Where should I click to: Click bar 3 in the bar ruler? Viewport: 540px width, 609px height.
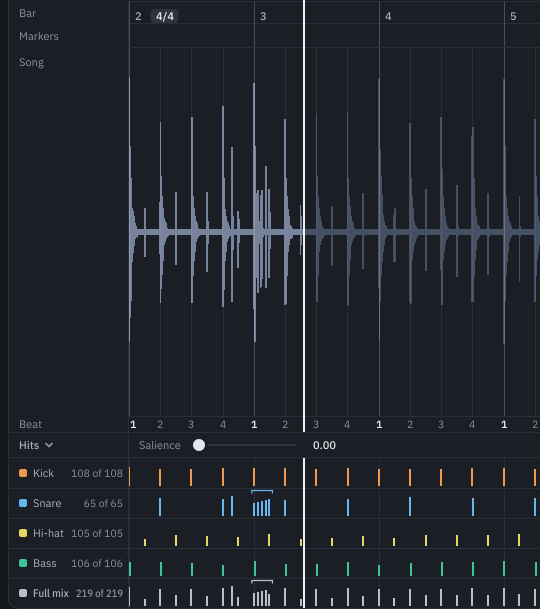(263, 16)
